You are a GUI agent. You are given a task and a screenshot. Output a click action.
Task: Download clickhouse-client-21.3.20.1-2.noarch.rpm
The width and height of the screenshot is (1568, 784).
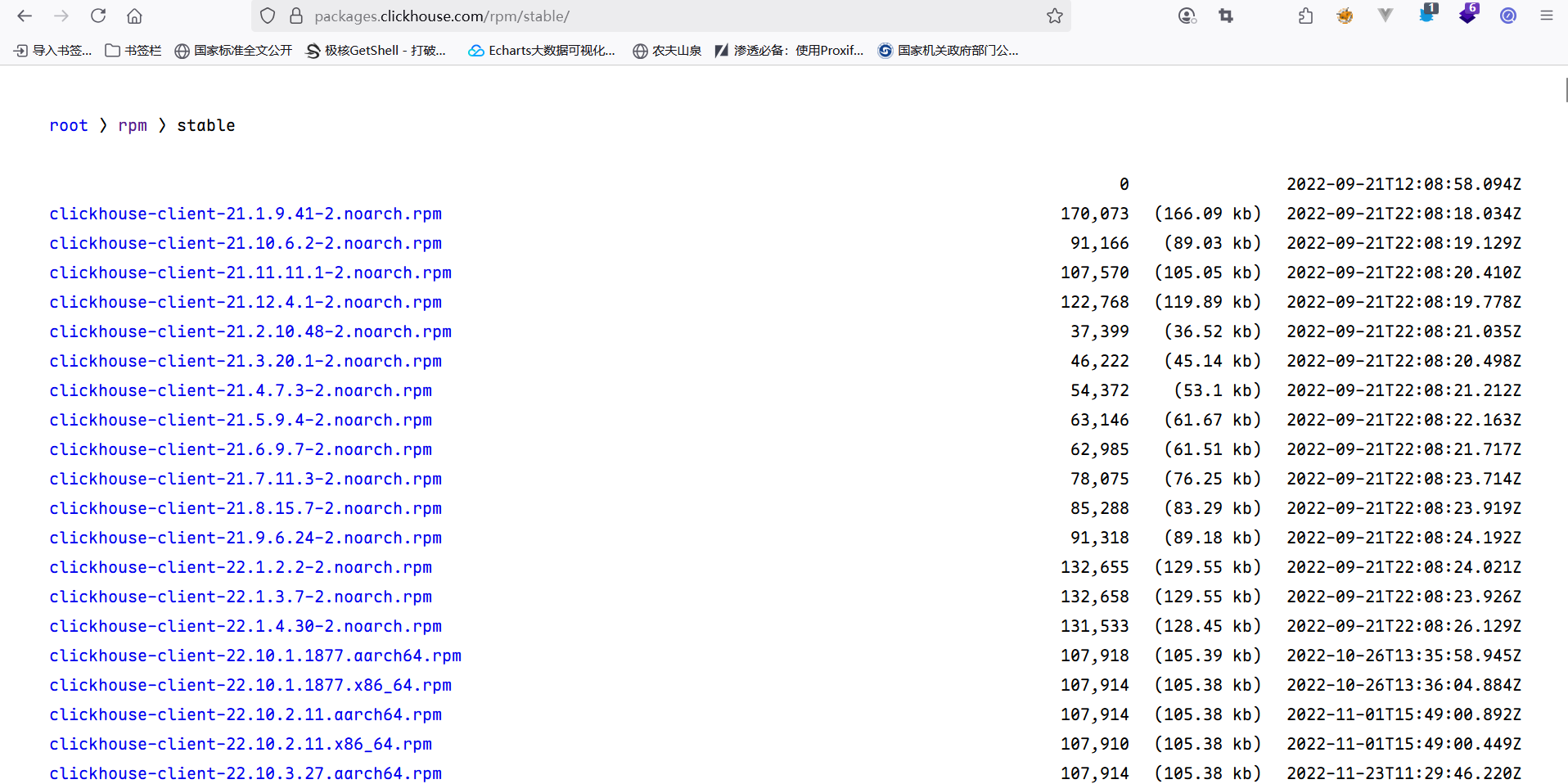[246, 361]
